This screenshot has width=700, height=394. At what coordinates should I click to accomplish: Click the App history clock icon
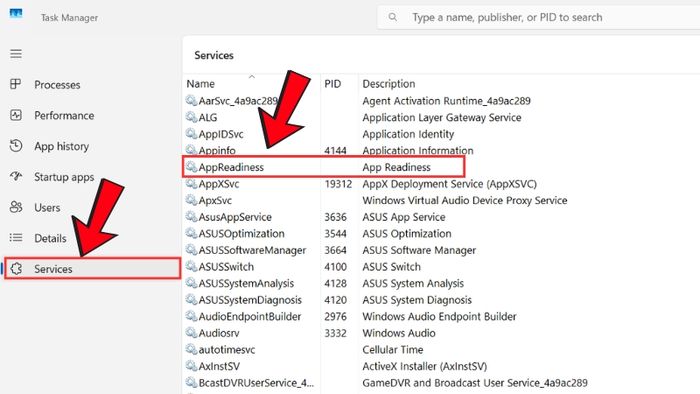click(16, 145)
